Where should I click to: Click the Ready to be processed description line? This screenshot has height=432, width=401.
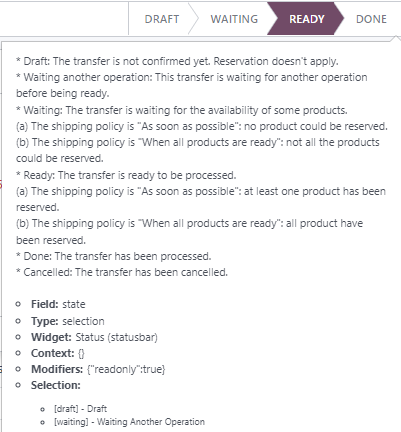click(126, 175)
